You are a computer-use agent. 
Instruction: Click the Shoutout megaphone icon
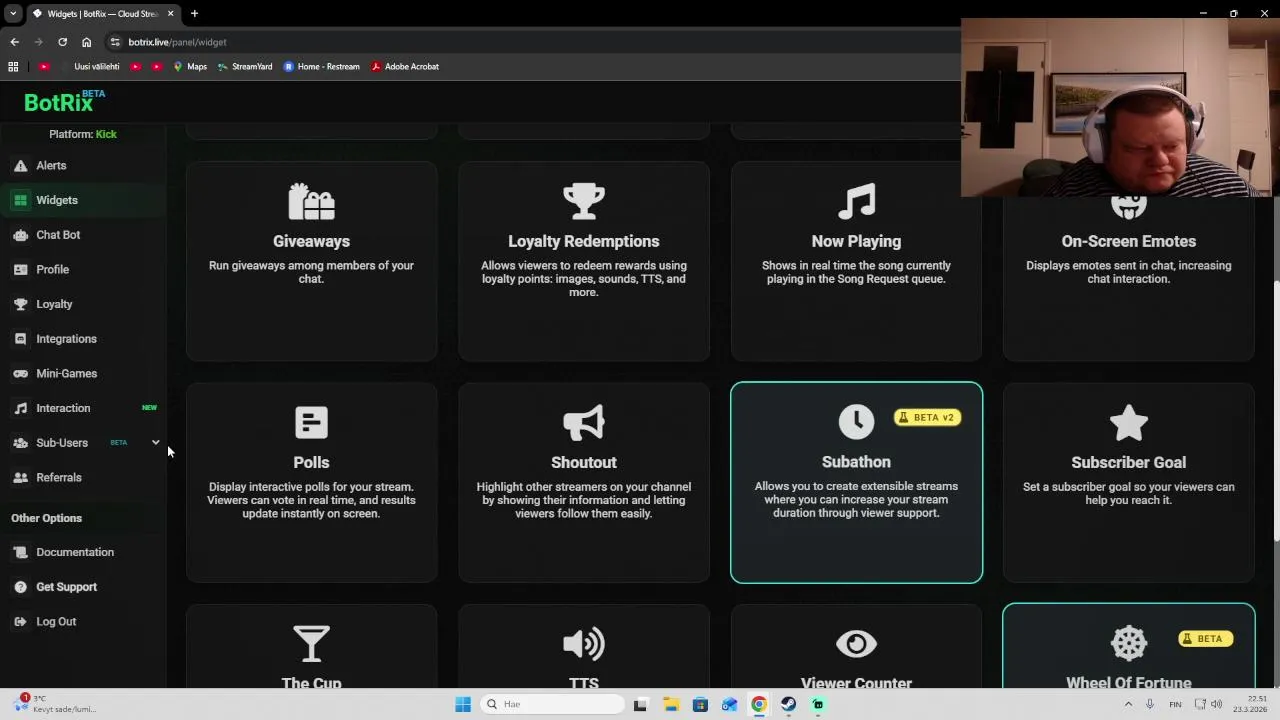tap(584, 422)
